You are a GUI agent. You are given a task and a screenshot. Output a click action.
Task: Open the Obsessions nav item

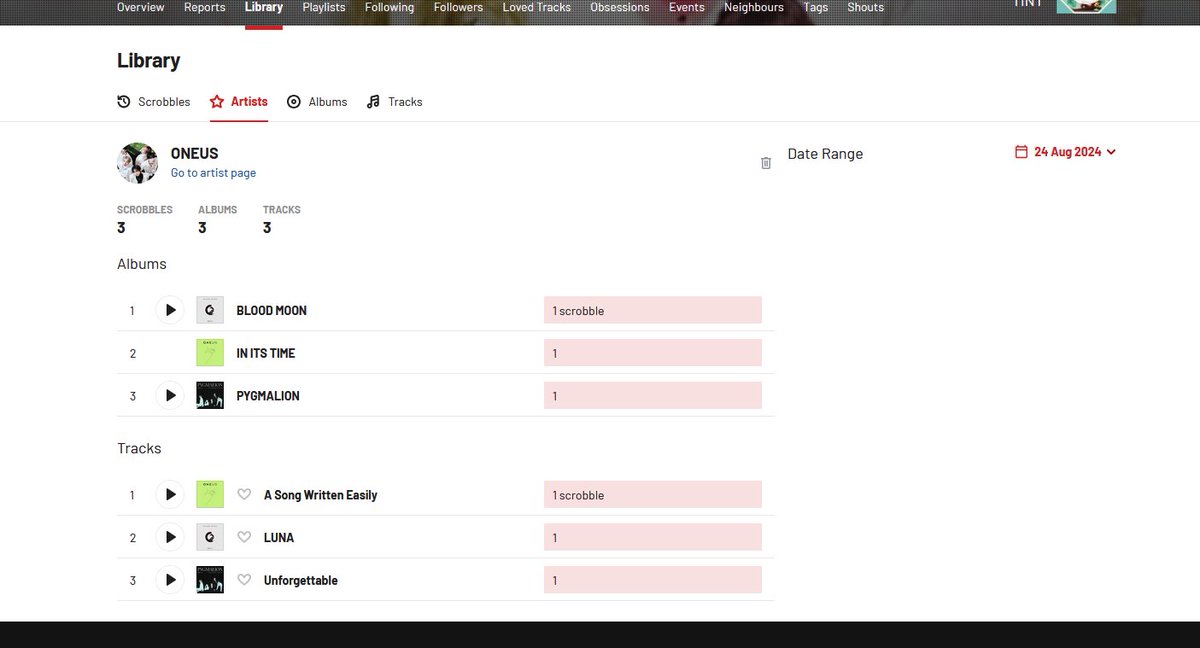pyautogui.click(x=620, y=8)
